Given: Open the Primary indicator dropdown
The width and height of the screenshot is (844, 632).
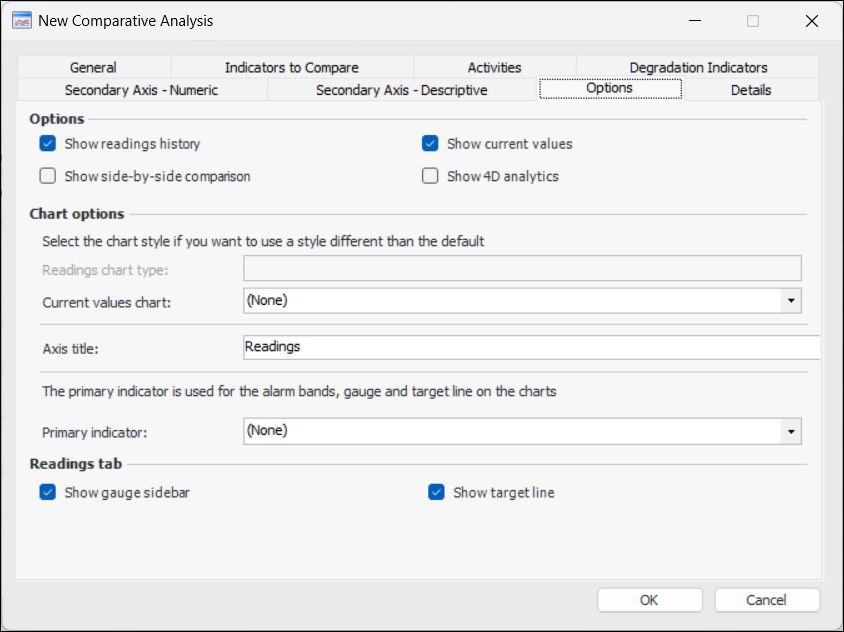Looking at the screenshot, I should coord(791,431).
